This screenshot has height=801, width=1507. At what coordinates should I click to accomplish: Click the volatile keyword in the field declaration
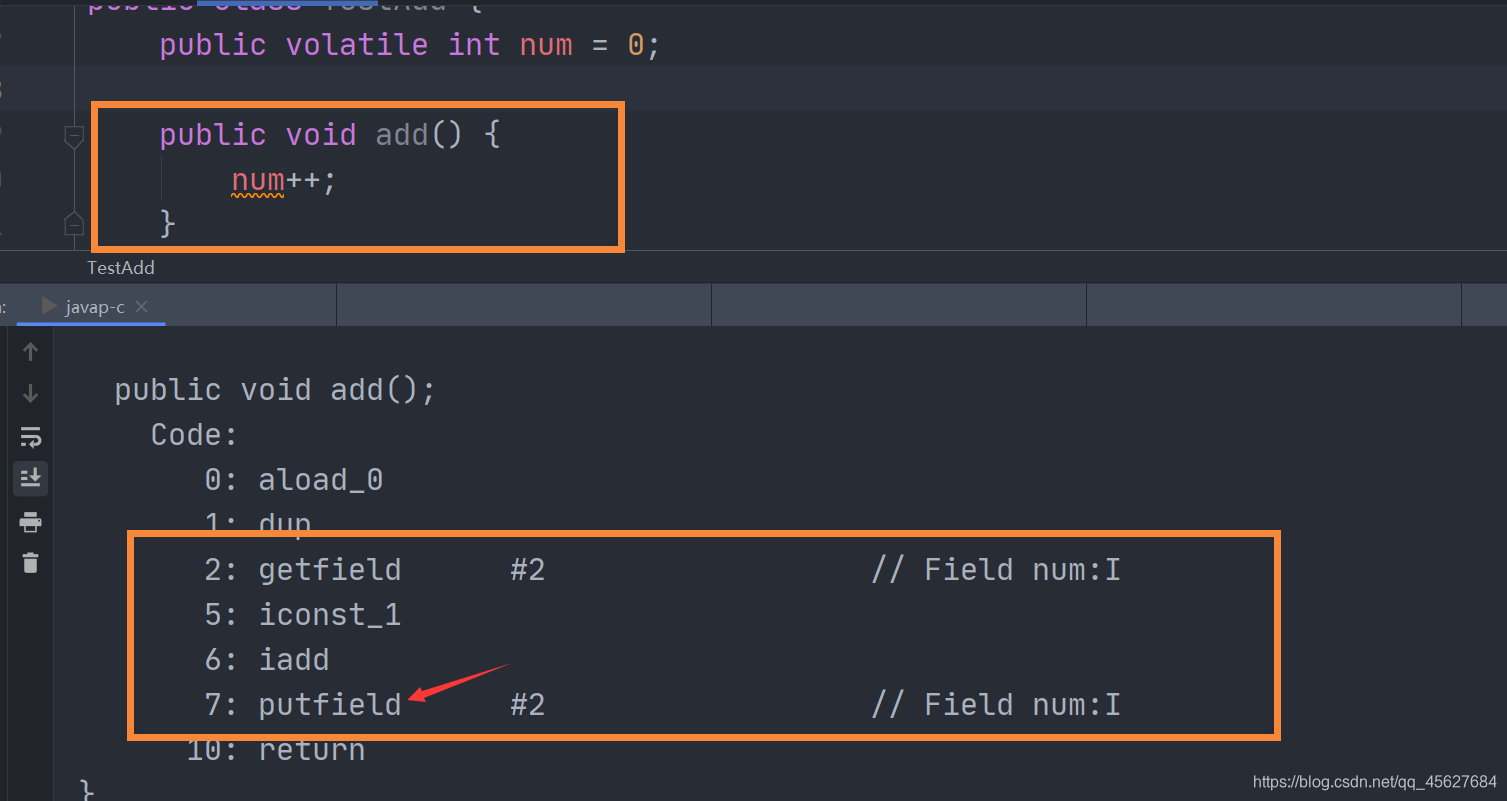[x=357, y=45]
